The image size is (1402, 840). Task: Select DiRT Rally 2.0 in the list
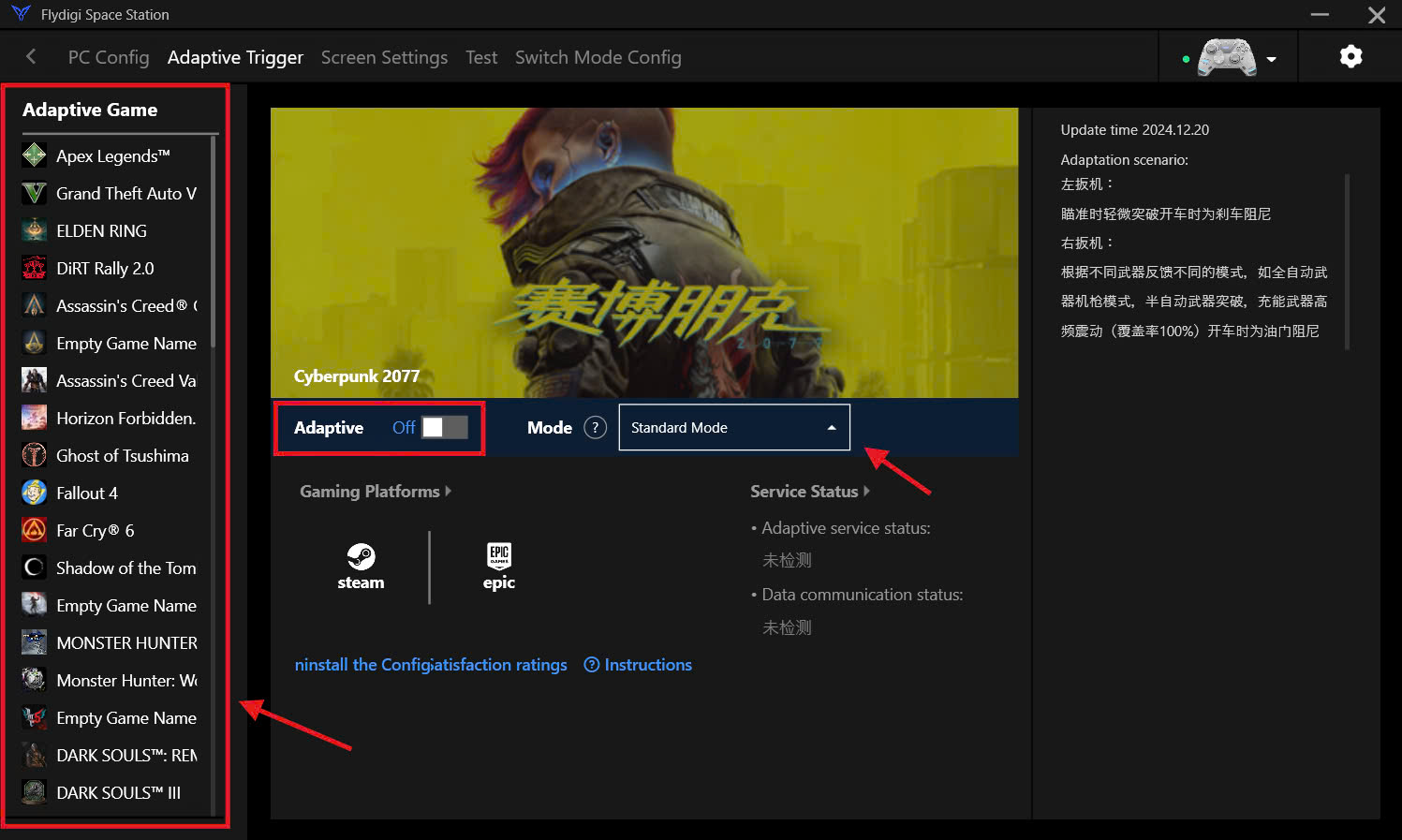tap(105, 269)
